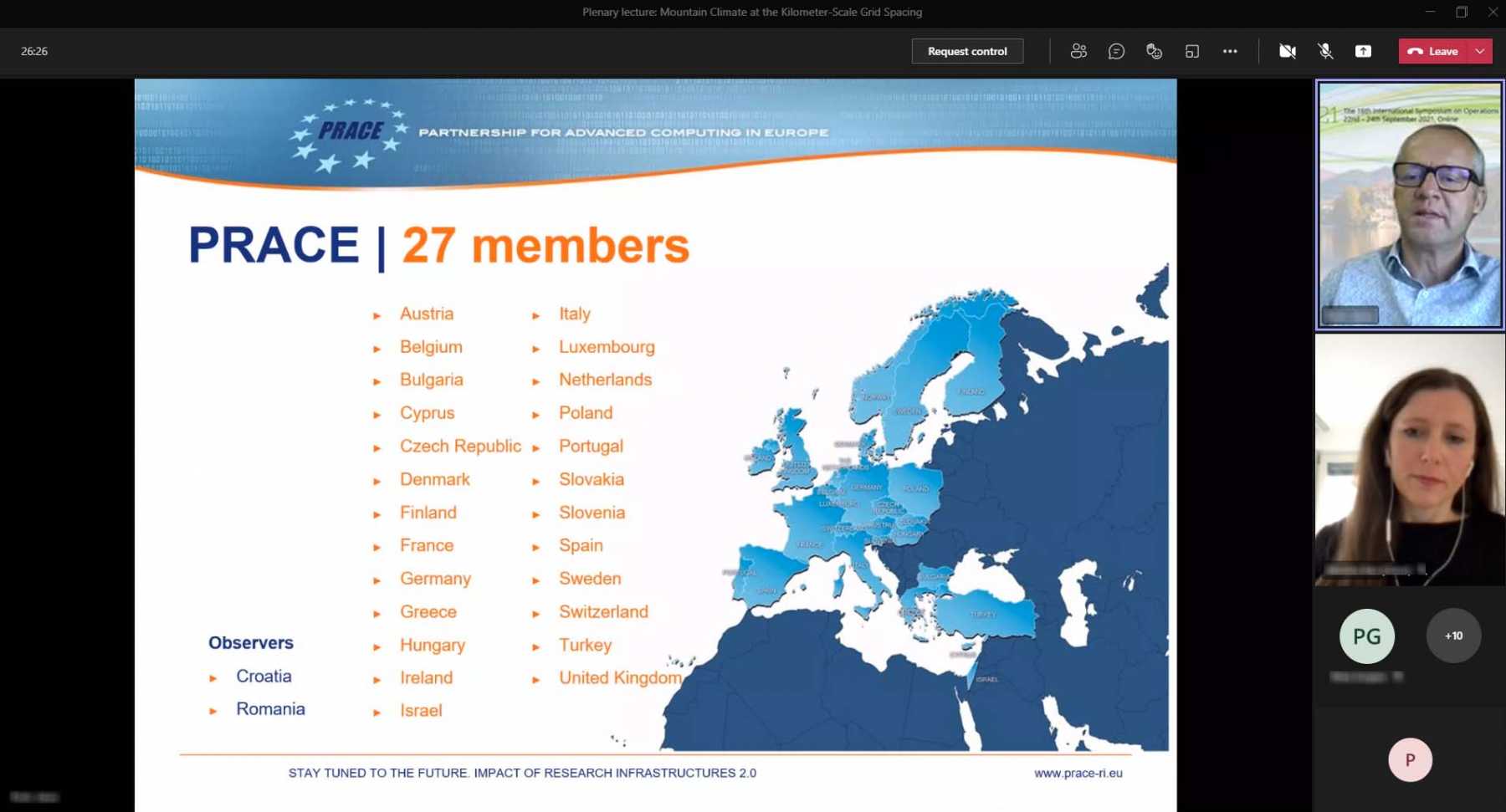Click the www.prace-ri.eu link on slide
This screenshot has height=812, width=1506.
pyautogui.click(x=1078, y=773)
